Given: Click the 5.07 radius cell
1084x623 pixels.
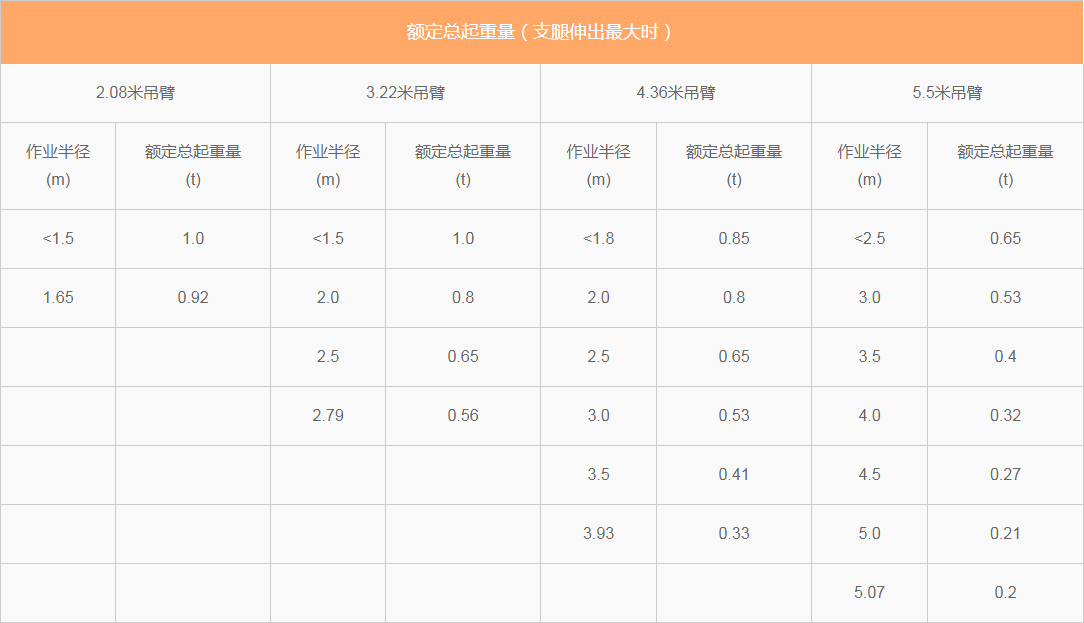Looking at the screenshot, I should [869, 592].
